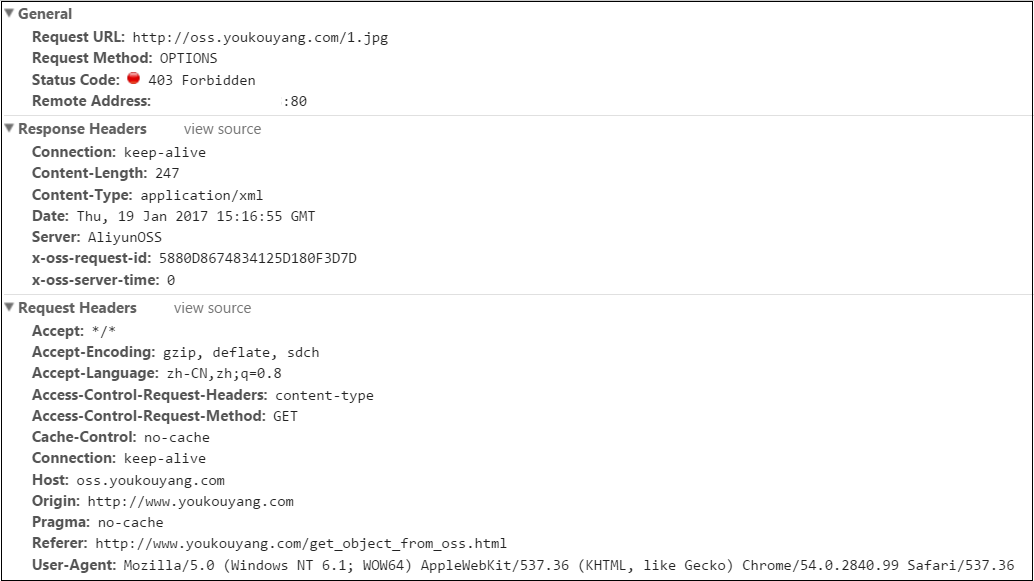Collapse the General section triangle
This screenshot has width=1034, height=581.
9,13
